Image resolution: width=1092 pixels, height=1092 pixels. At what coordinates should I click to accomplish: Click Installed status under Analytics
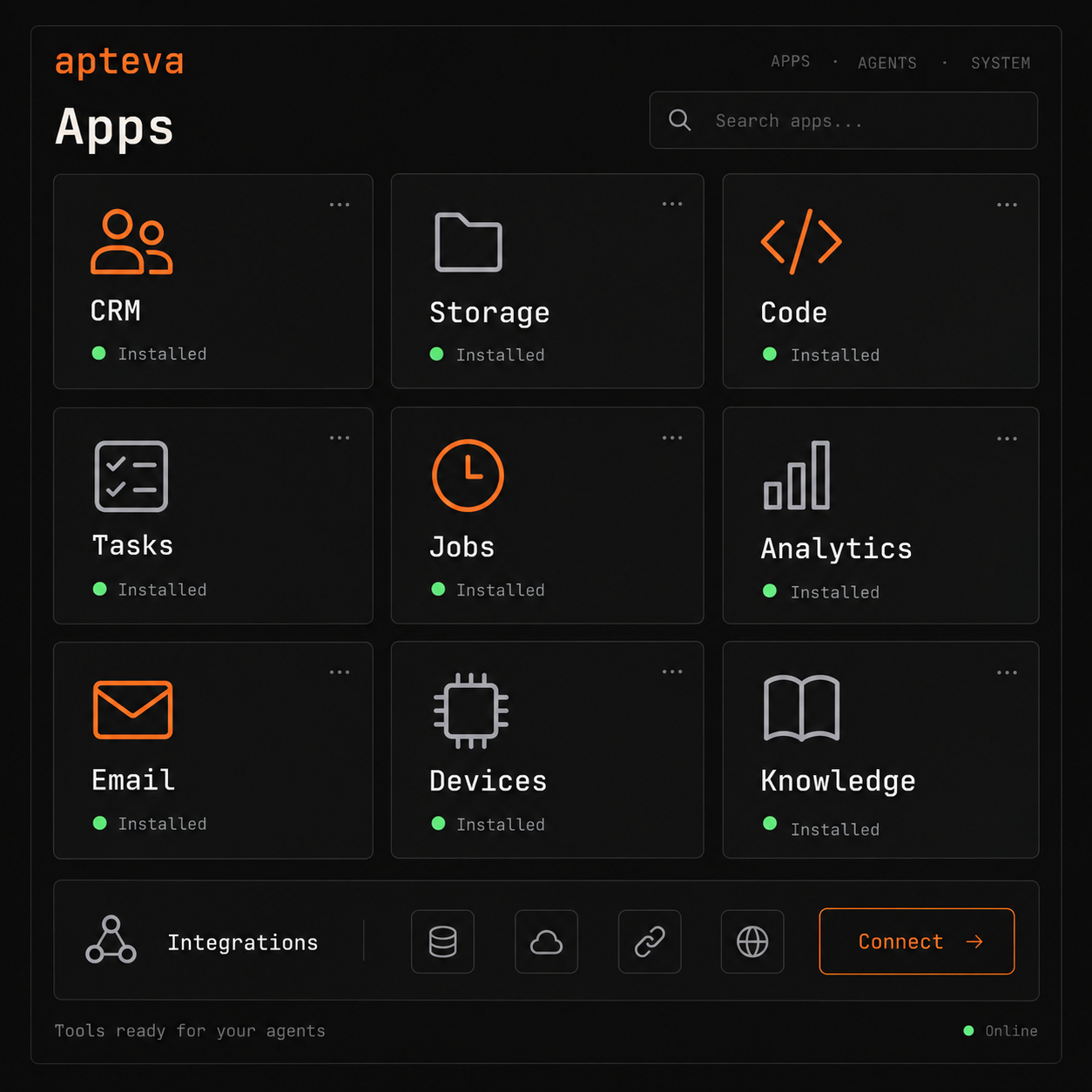(821, 591)
